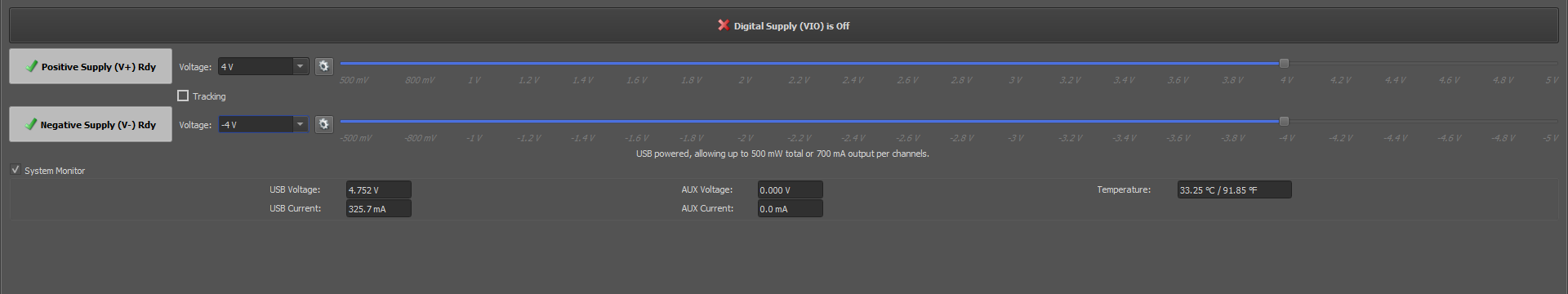Toggle Positive Supply (V+) Rdy button
The image size is (1568, 294).
tap(91, 66)
